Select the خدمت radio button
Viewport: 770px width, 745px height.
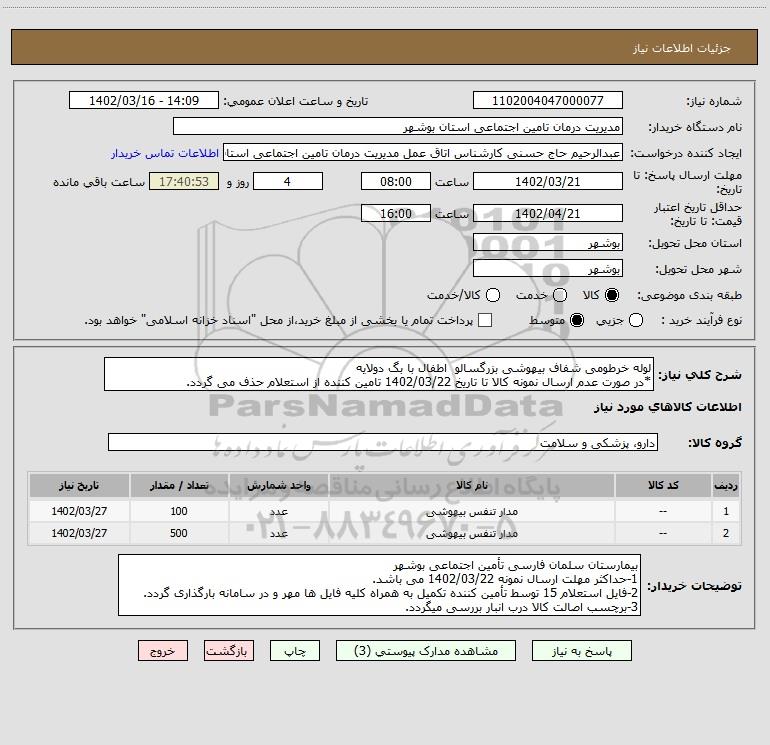(560, 295)
